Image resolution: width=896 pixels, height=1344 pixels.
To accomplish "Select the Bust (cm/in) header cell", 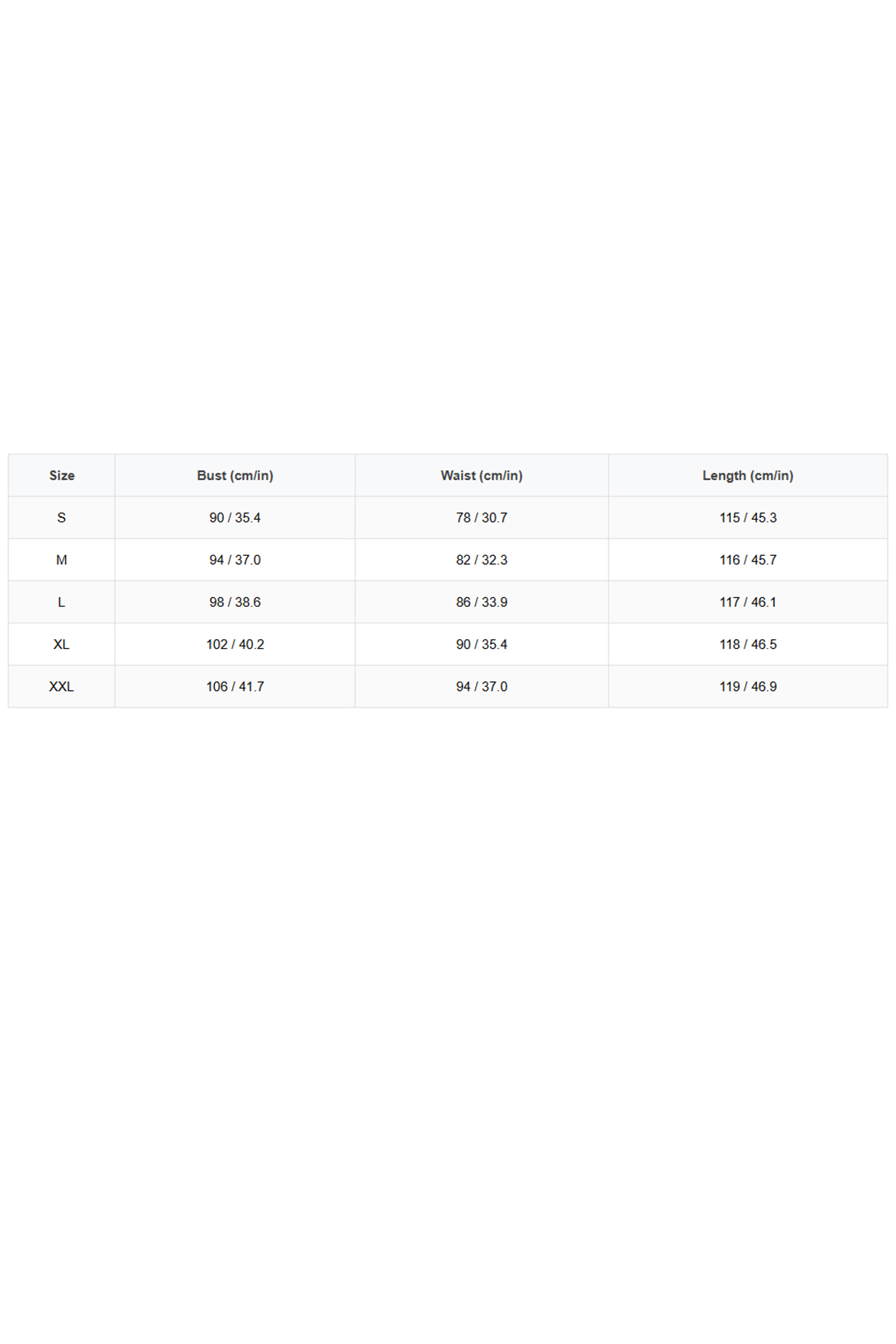I will pyautogui.click(x=235, y=475).
